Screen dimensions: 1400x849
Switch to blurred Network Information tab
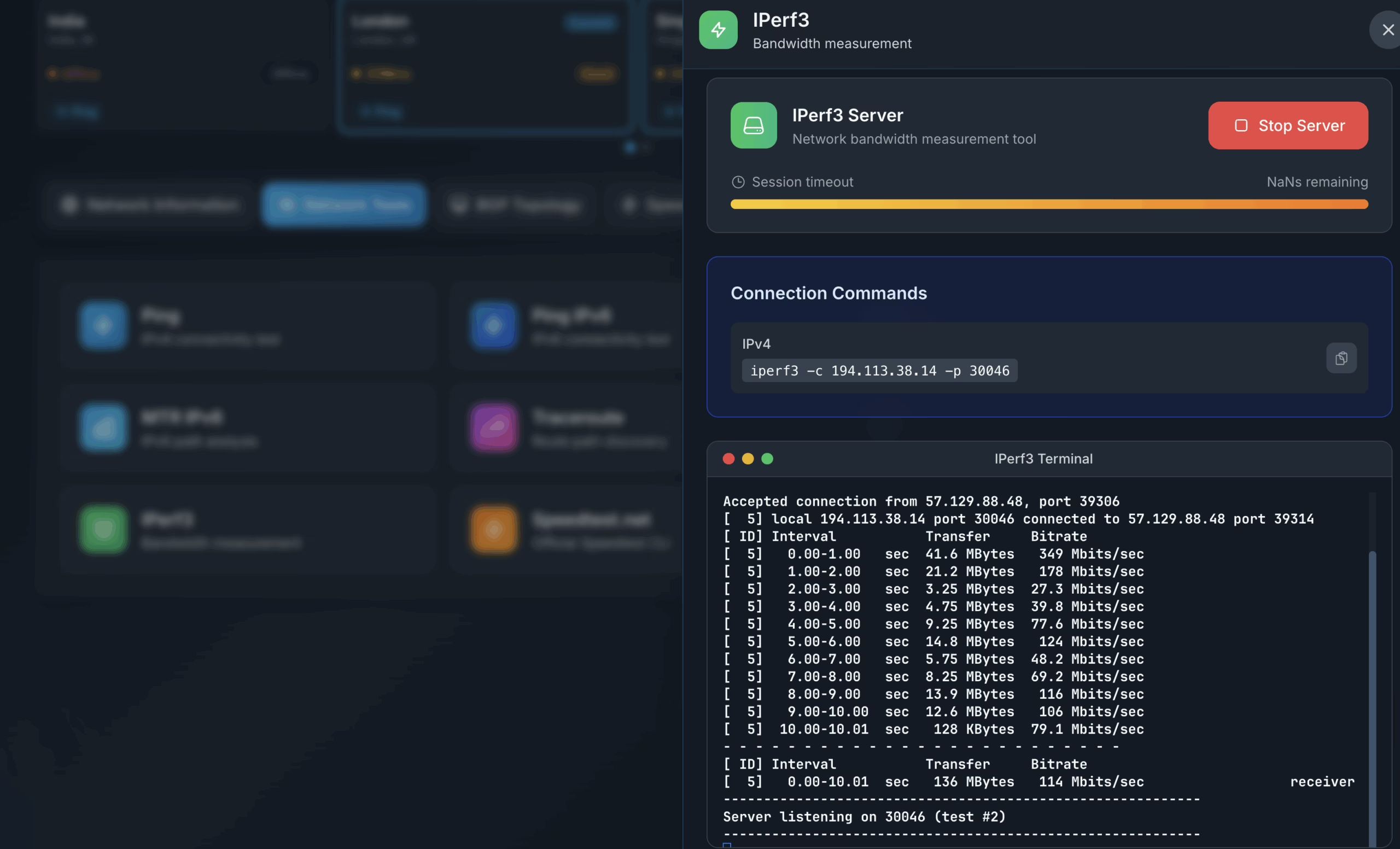[x=149, y=204]
